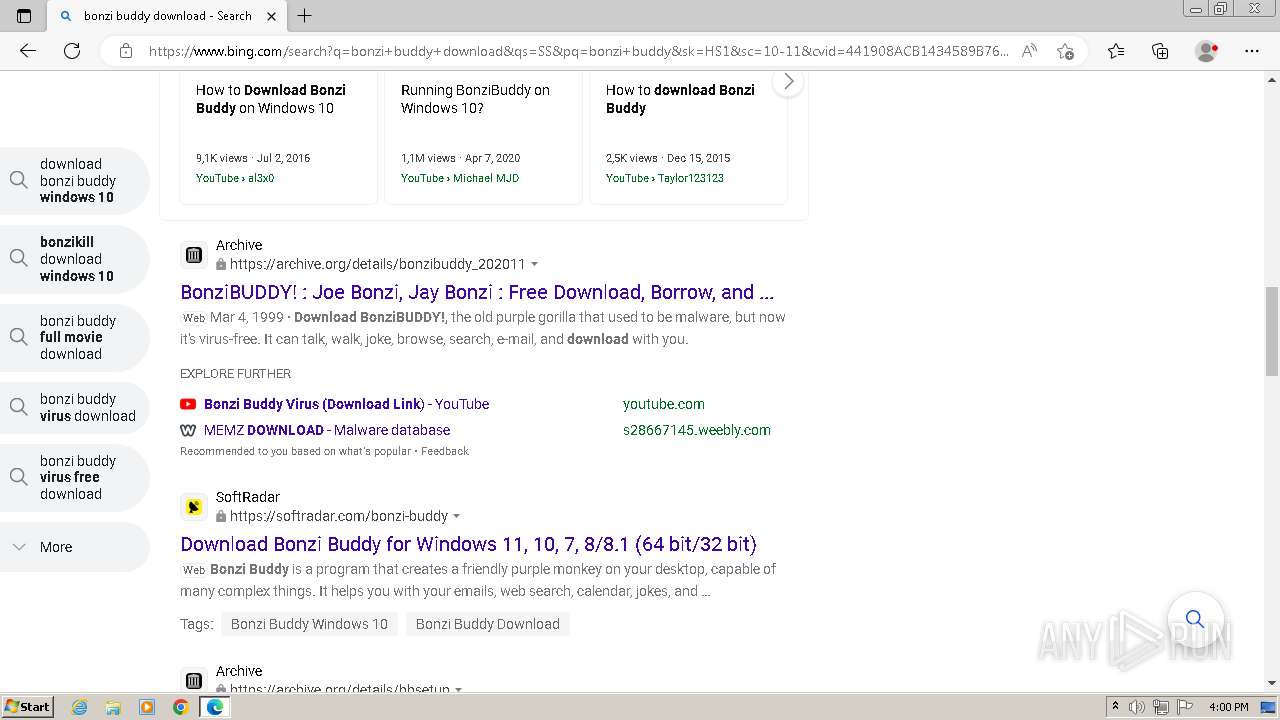
Task: Click the Bing address bar URL
Action: pos(578,51)
